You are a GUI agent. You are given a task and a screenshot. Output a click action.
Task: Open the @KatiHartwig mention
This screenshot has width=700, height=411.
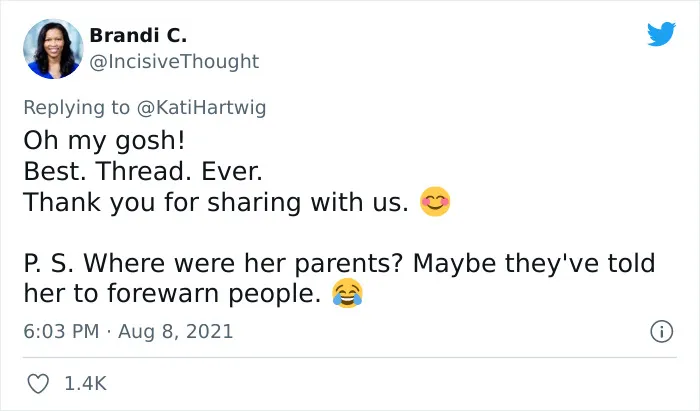tap(201, 108)
